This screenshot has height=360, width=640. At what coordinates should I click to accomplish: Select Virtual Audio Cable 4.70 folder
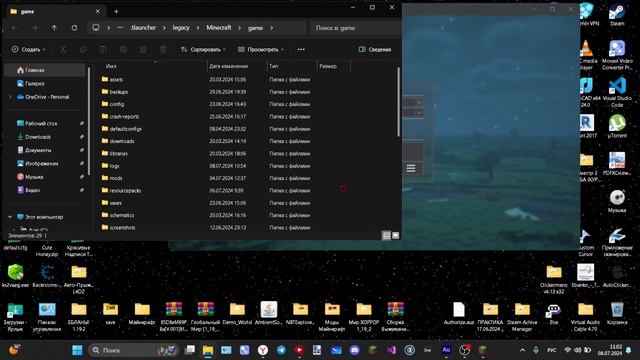point(585,316)
